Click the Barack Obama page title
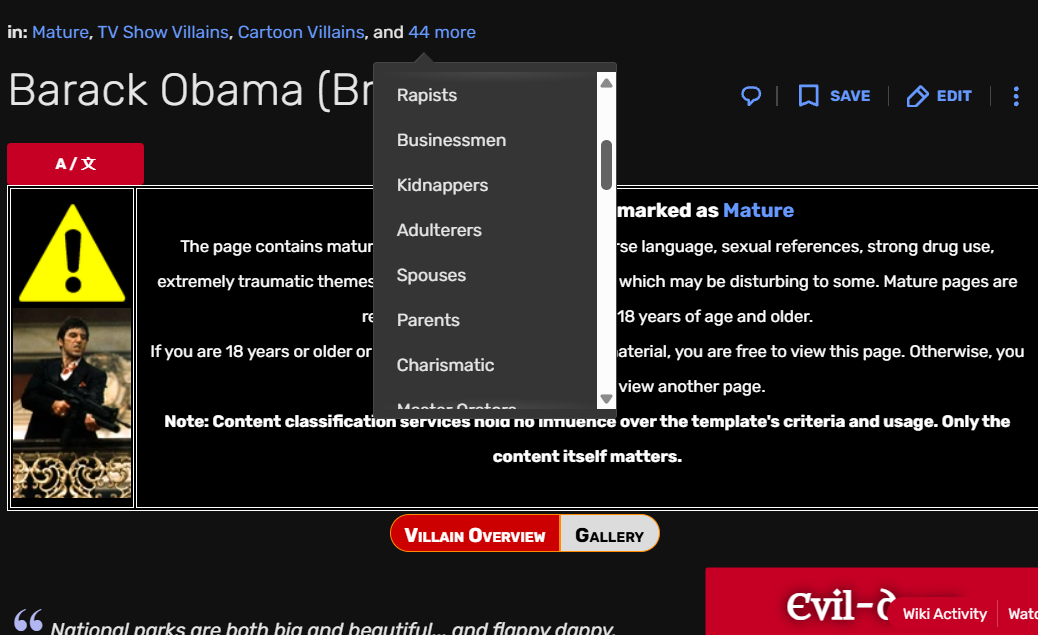The width and height of the screenshot is (1038, 635). click(191, 90)
